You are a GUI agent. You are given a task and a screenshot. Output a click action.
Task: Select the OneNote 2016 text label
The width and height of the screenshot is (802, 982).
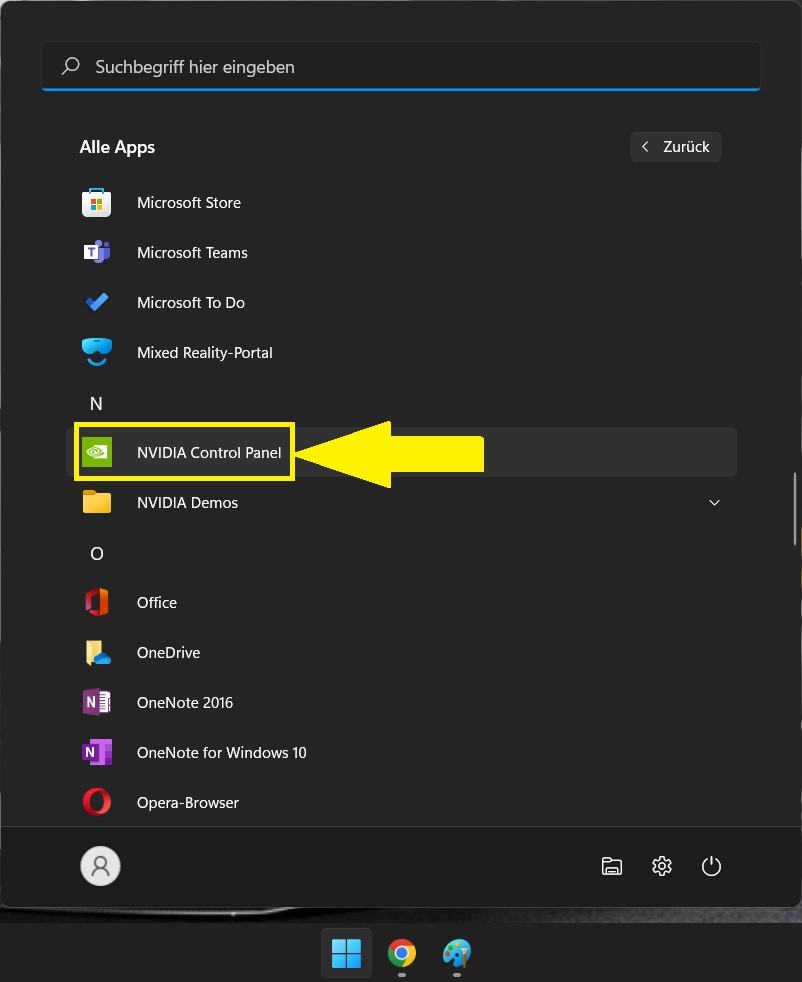click(185, 703)
